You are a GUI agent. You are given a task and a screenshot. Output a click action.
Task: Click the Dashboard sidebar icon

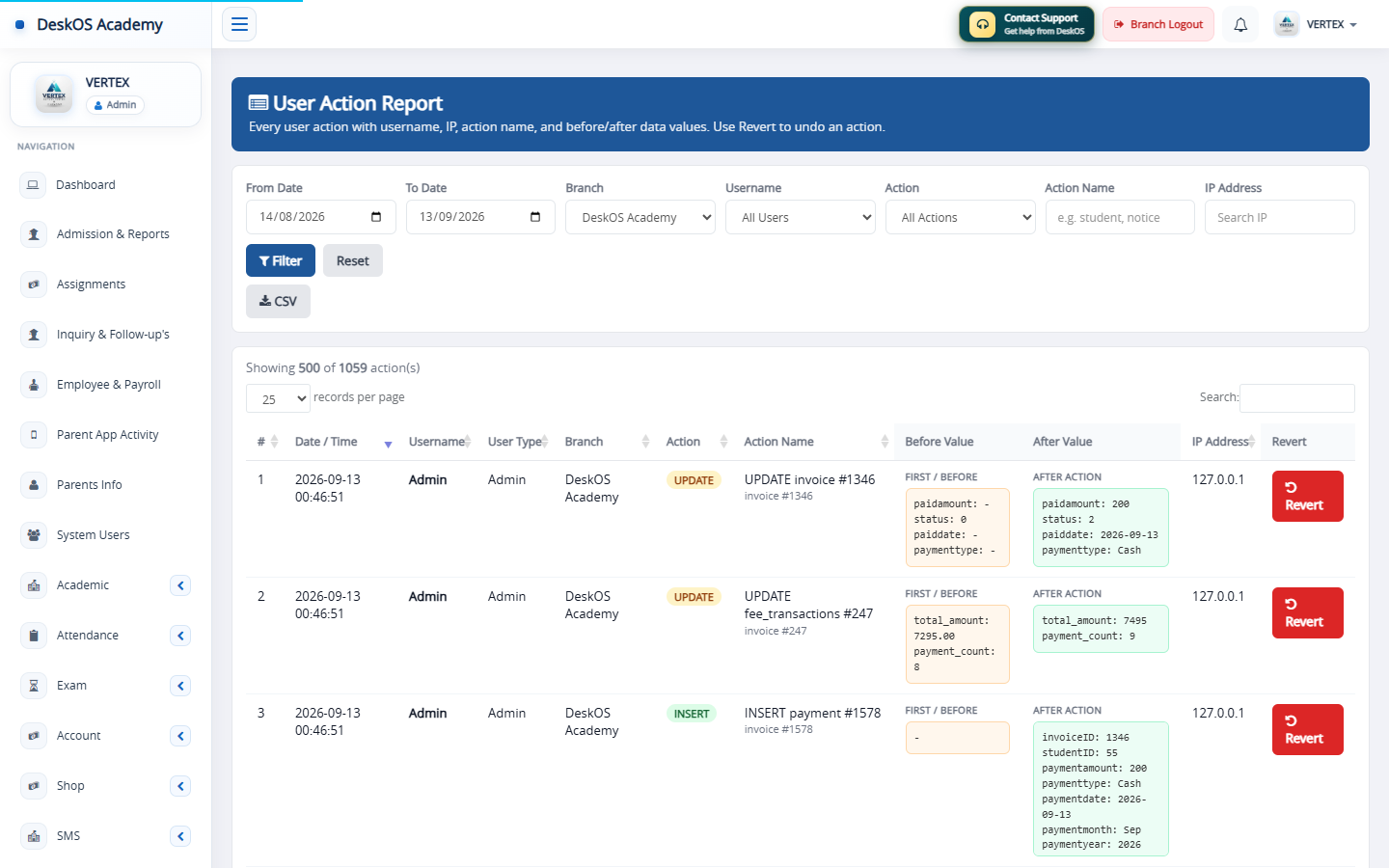(34, 184)
